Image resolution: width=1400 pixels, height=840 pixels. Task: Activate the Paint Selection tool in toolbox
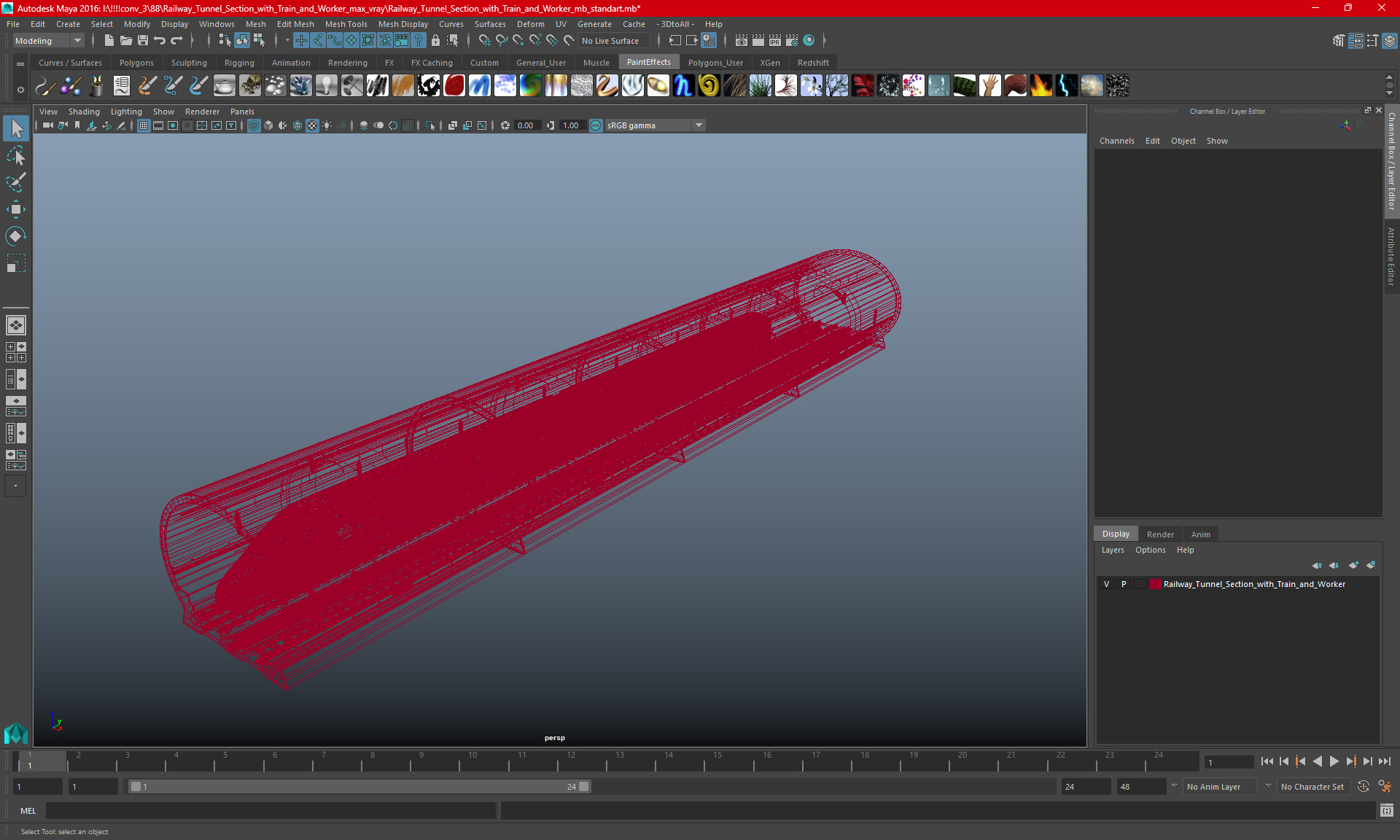15,182
